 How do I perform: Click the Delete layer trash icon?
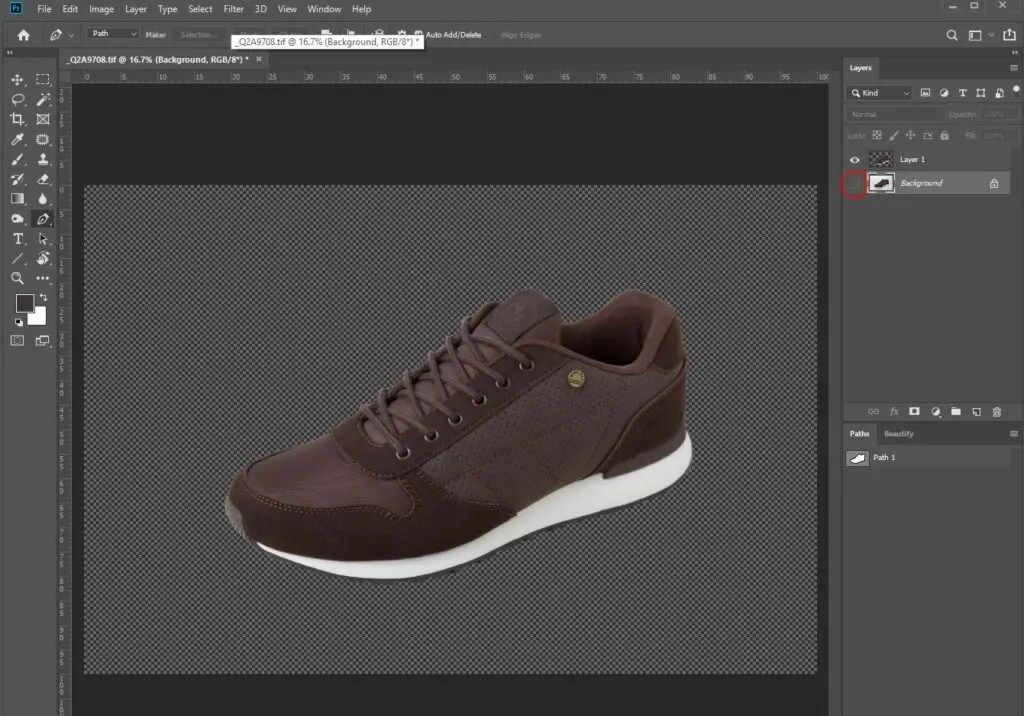point(997,412)
